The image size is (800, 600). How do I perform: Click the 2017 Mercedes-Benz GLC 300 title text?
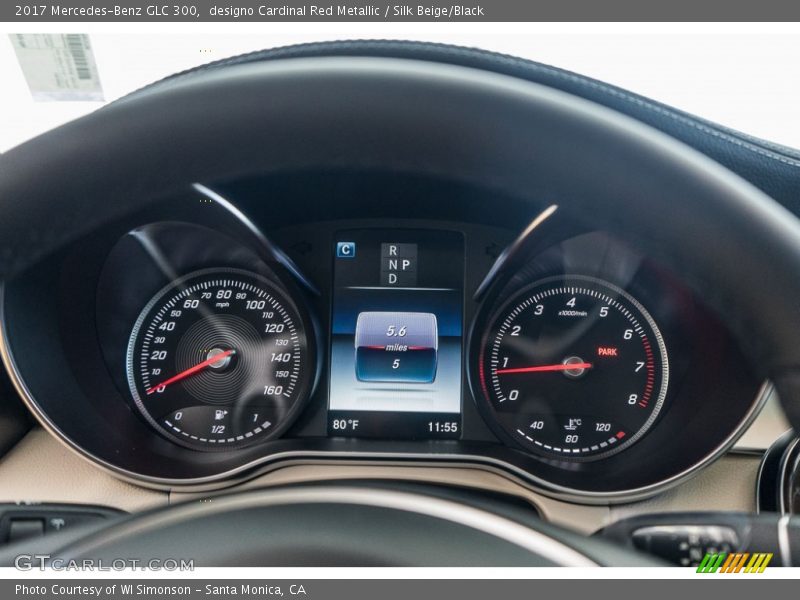click(x=107, y=11)
